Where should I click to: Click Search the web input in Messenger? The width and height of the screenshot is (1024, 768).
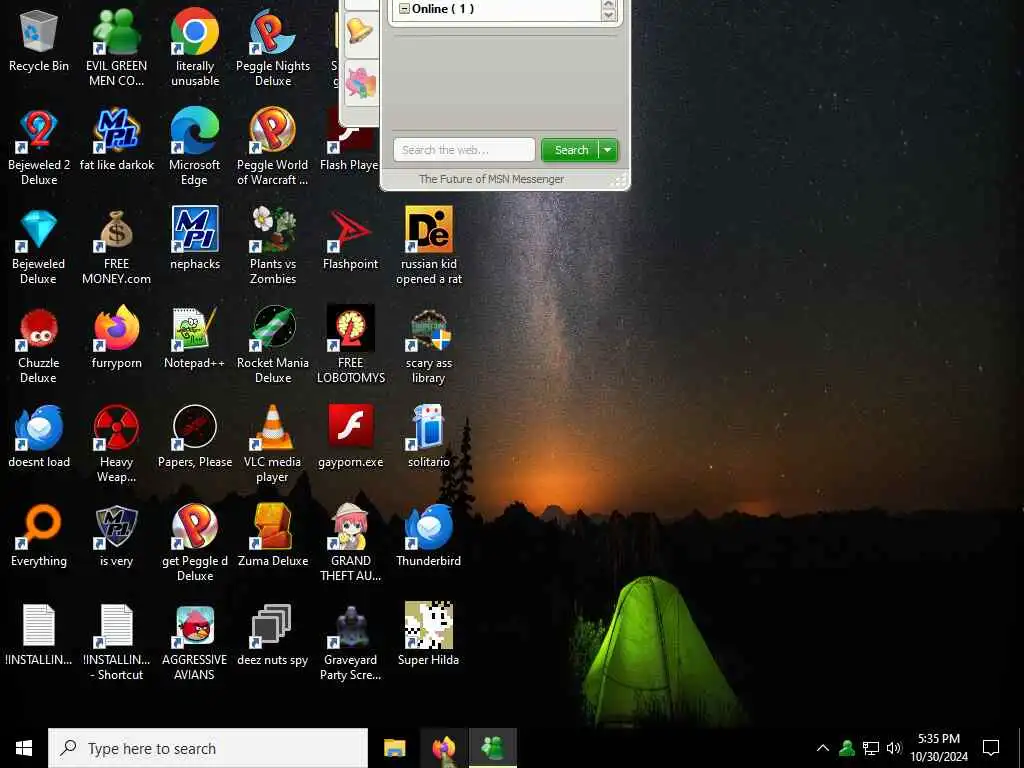click(464, 150)
